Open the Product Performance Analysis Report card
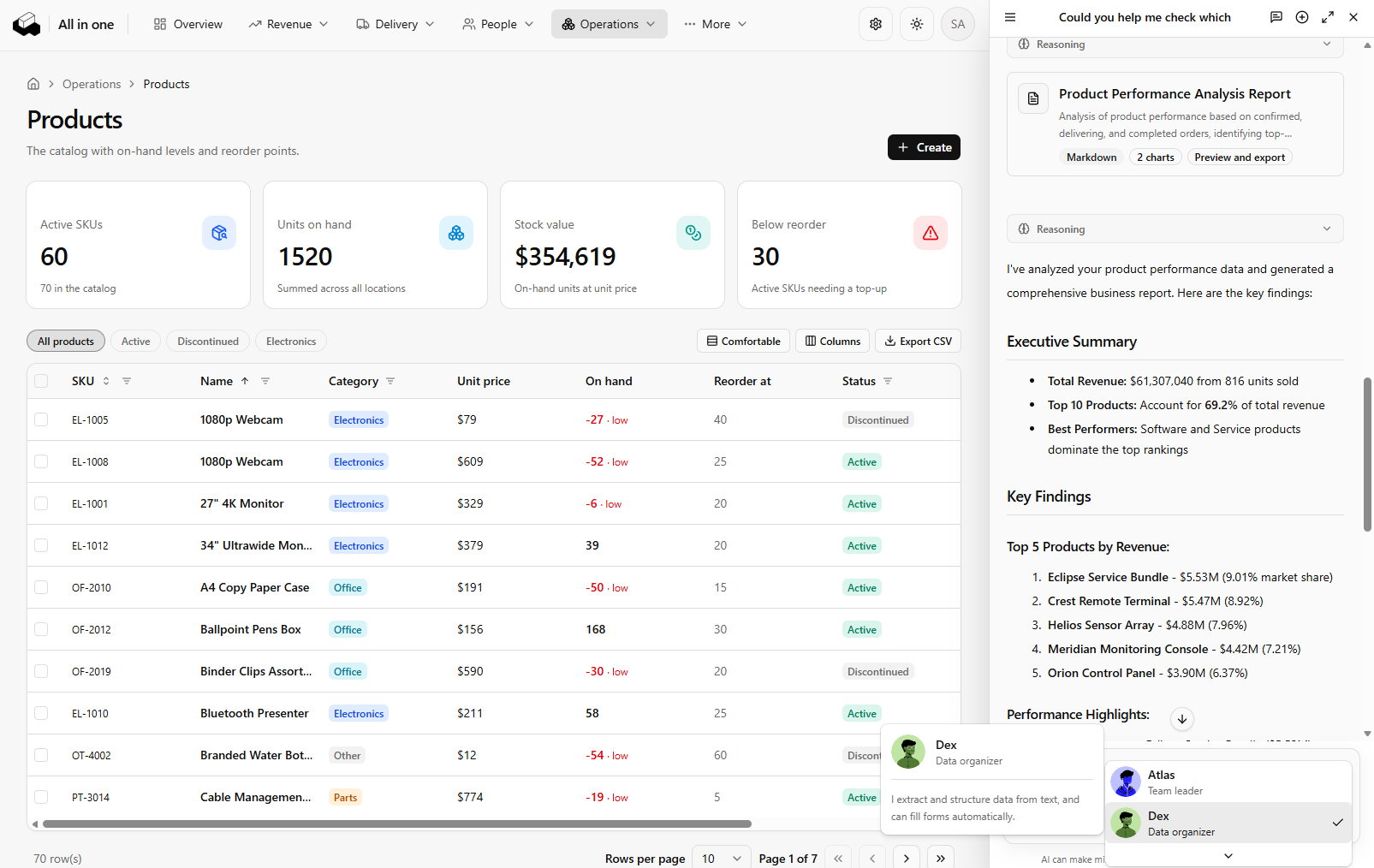The height and width of the screenshot is (868, 1374). click(1175, 124)
